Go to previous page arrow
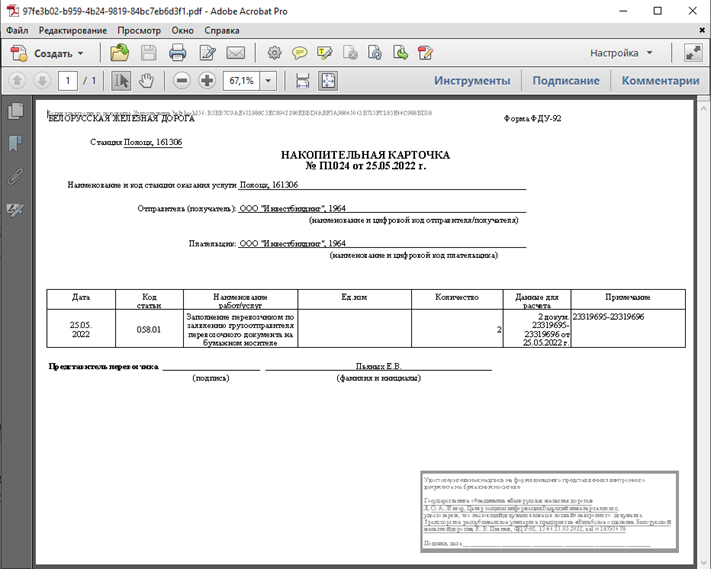The width and height of the screenshot is (711, 569). [x=17, y=81]
